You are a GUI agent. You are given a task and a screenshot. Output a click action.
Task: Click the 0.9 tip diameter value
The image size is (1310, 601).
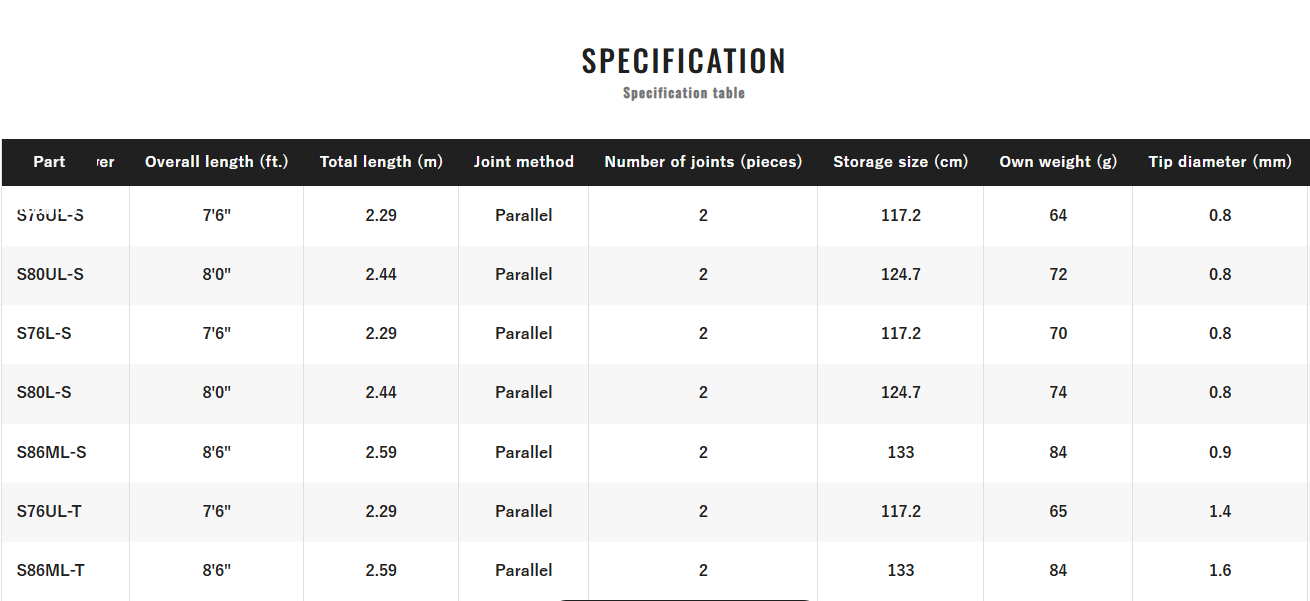(x=1220, y=452)
